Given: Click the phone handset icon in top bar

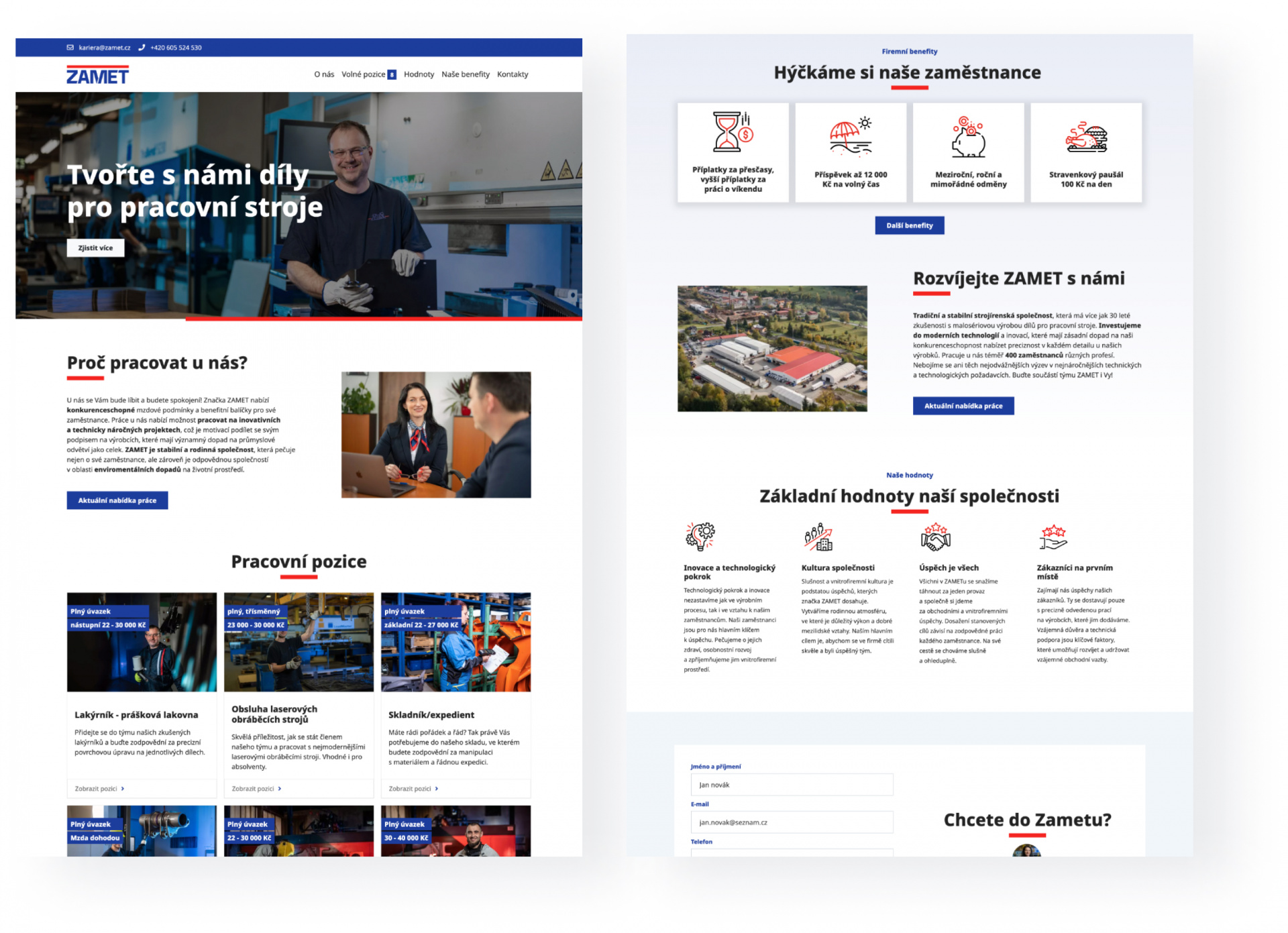Looking at the screenshot, I should (x=142, y=48).
